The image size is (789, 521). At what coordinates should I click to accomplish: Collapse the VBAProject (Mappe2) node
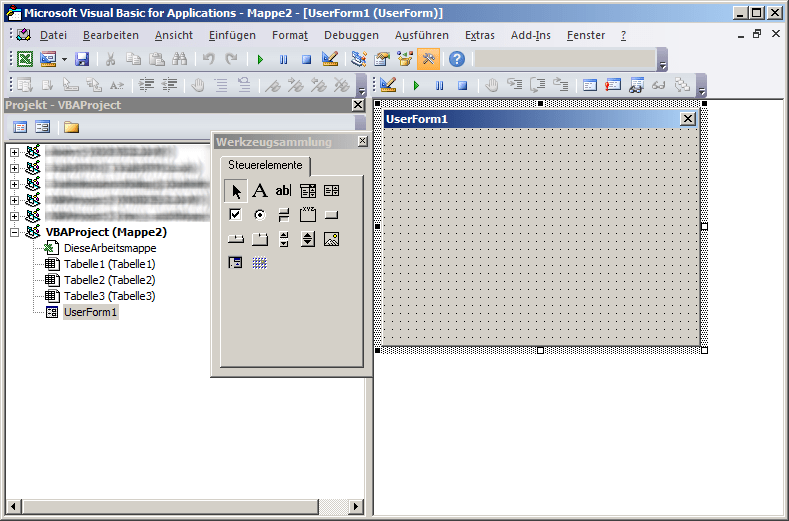coord(15,233)
